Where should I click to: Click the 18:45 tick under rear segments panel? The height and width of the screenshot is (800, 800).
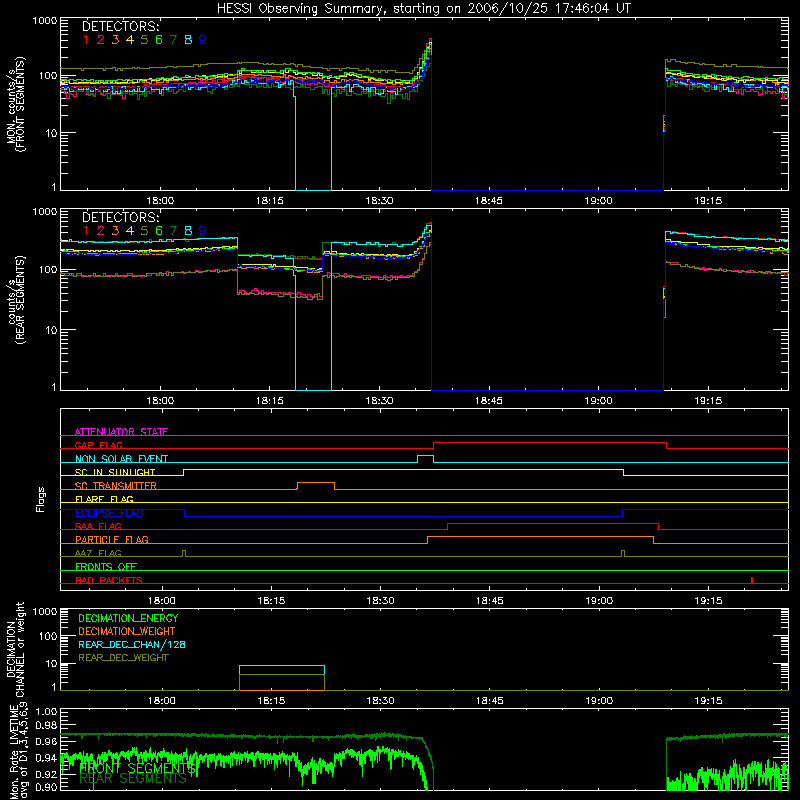pos(489,401)
